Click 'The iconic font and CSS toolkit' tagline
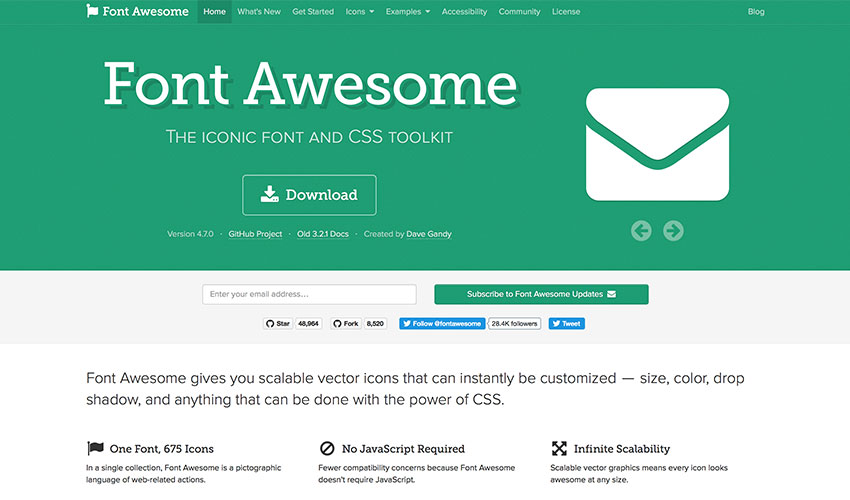850x500 pixels. pyautogui.click(x=309, y=137)
